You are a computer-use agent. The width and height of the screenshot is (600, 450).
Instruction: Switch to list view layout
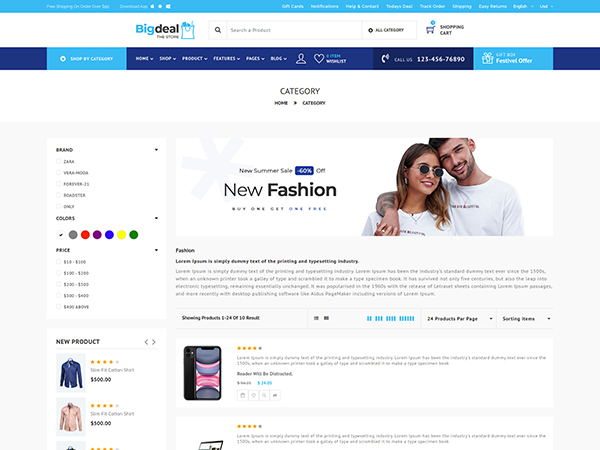(315, 318)
